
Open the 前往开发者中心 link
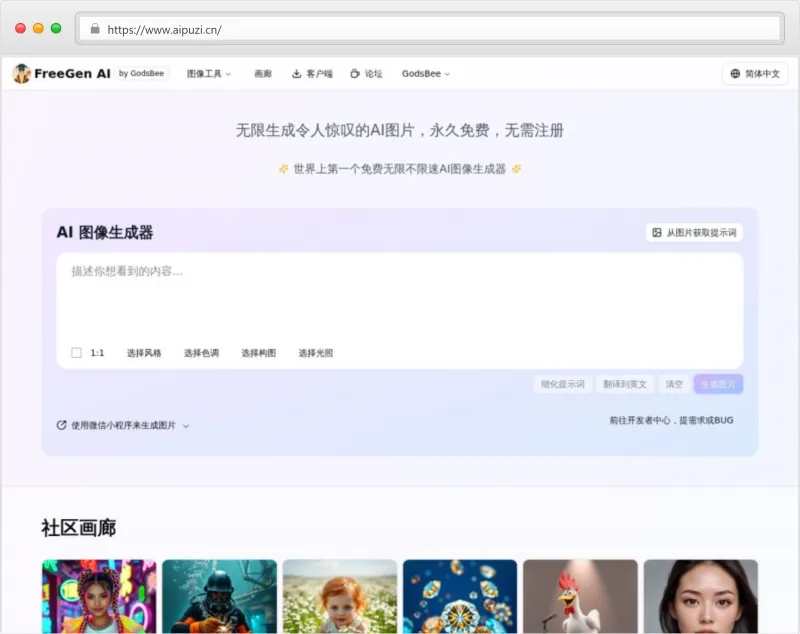[671, 421]
